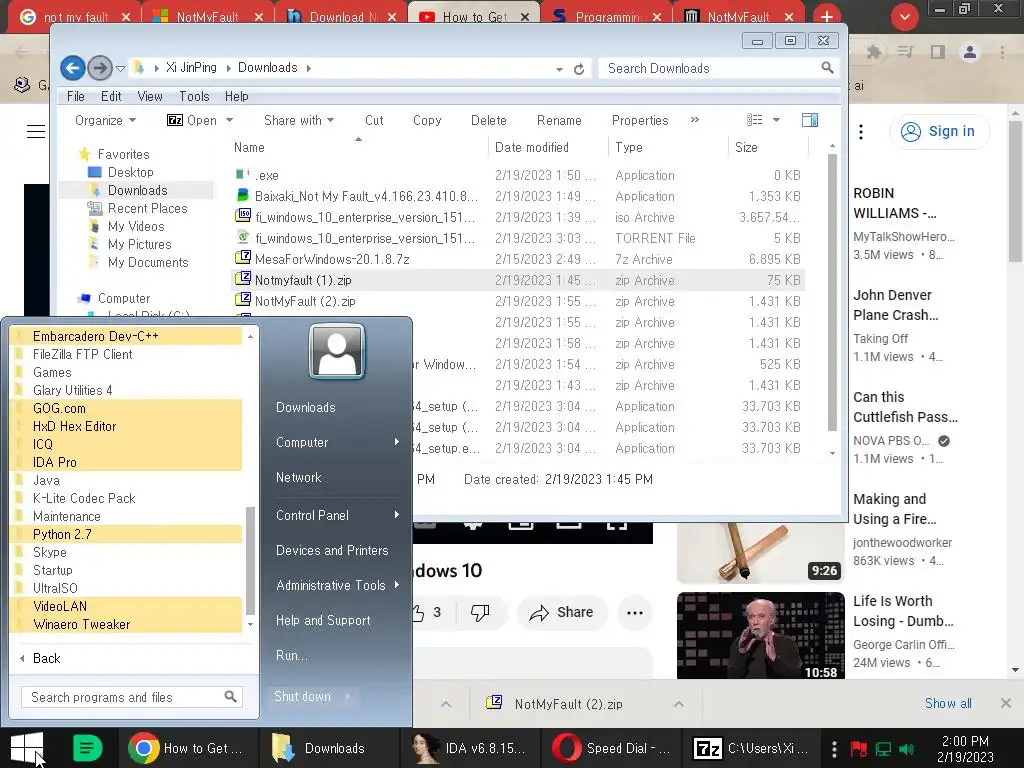Image resolution: width=1024 pixels, height=768 pixels.
Task: Open recent locations dropdown beside forward arrow
Action: click(x=120, y=68)
